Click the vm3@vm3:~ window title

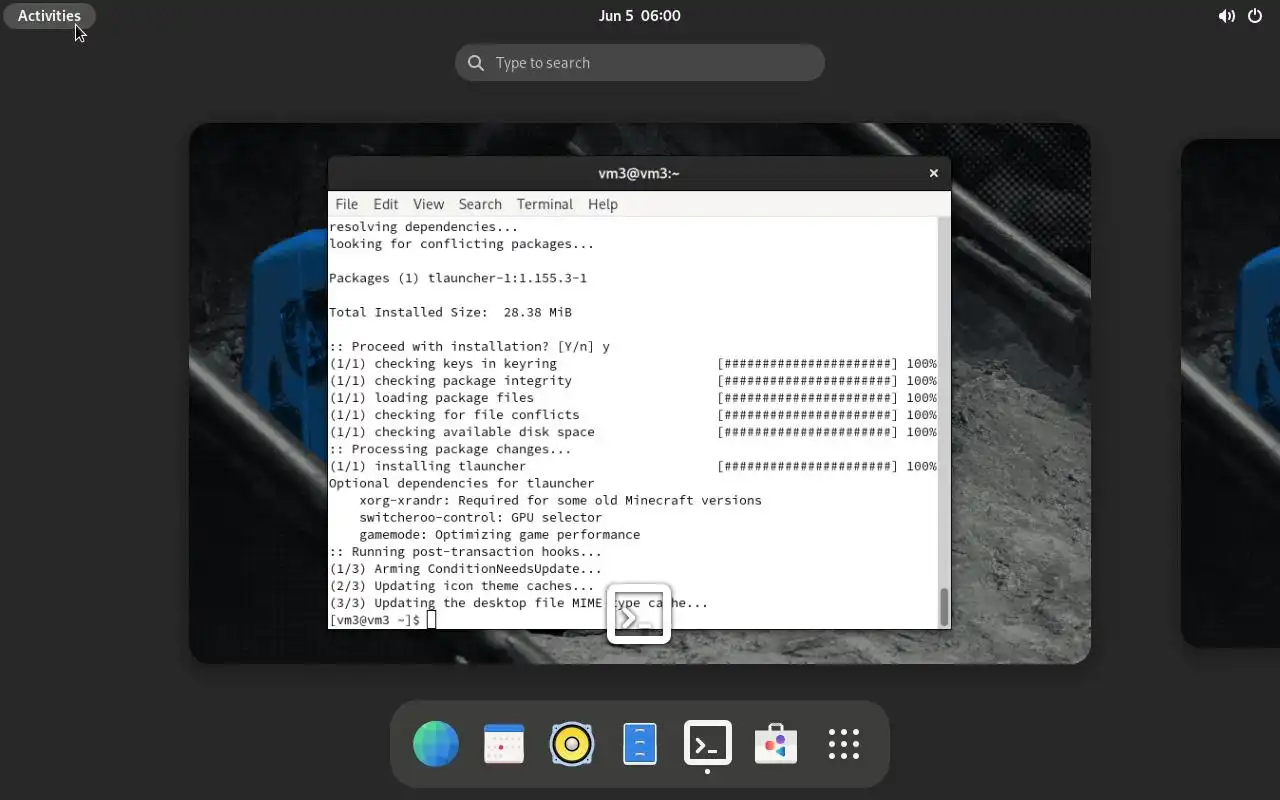pos(639,173)
